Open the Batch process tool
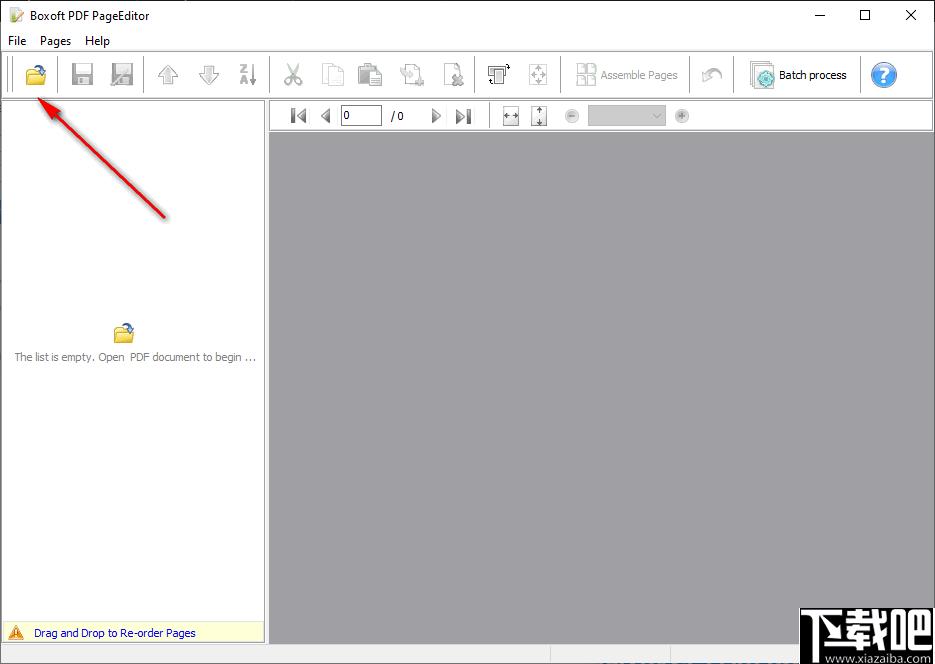This screenshot has width=935, height=664. pyautogui.click(x=798, y=75)
